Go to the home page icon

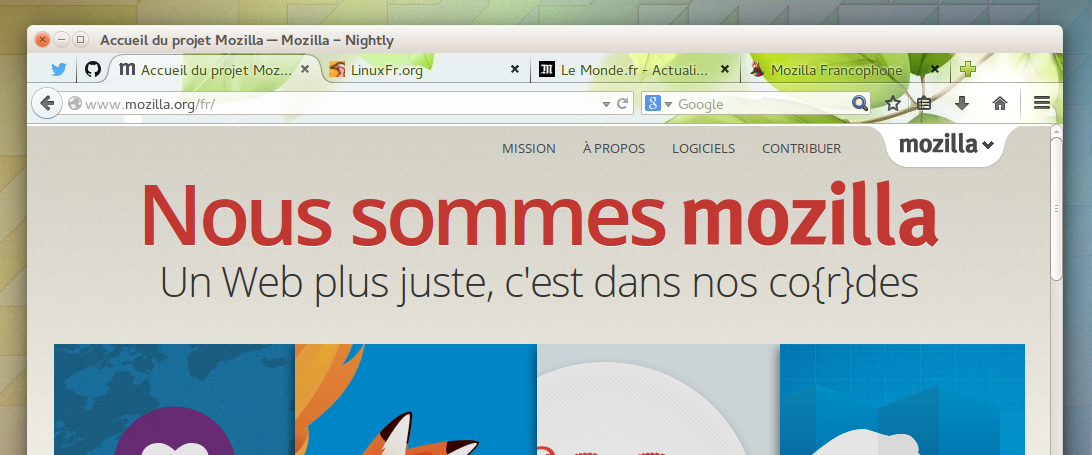pos(1000,104)
